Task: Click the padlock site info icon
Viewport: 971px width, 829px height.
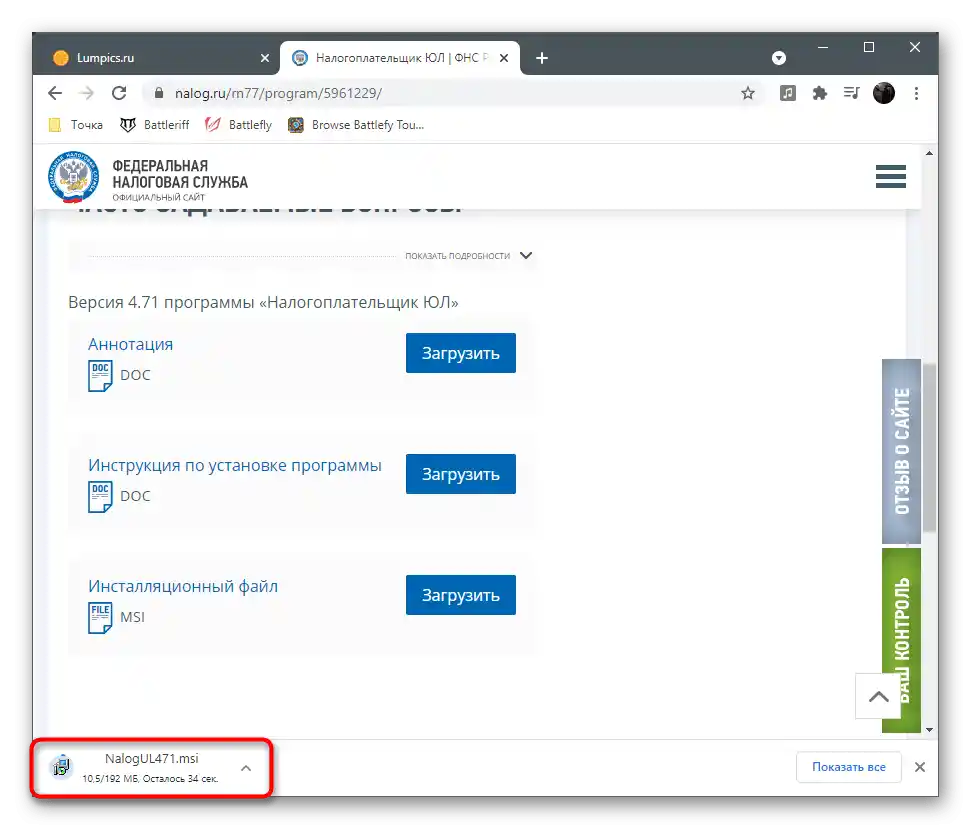Action: tap(159, 93)
